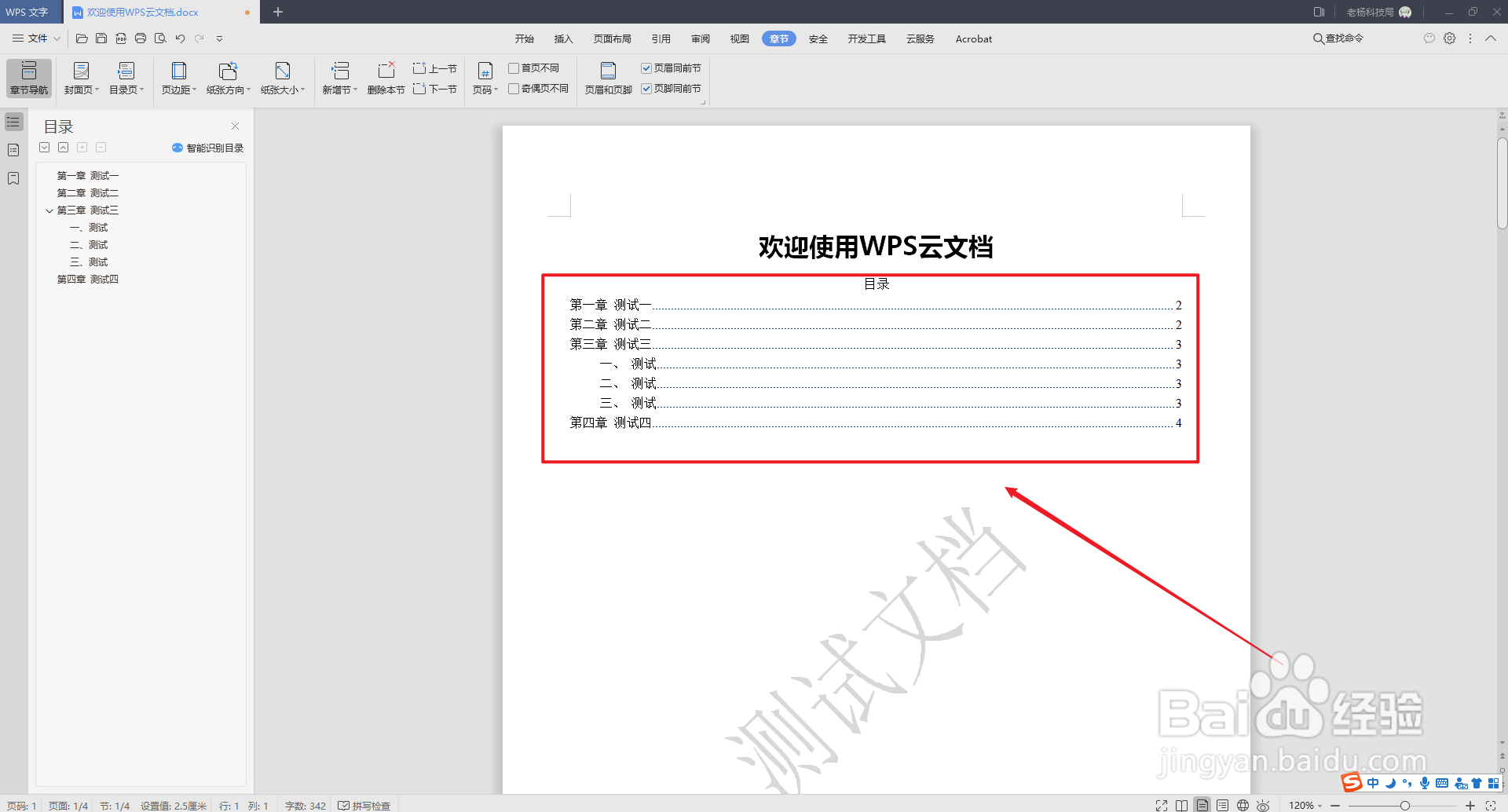This screenshot has height=812, width=1508.
Task: Click the 目录页 table of contents icon
Action: (124, 78)
